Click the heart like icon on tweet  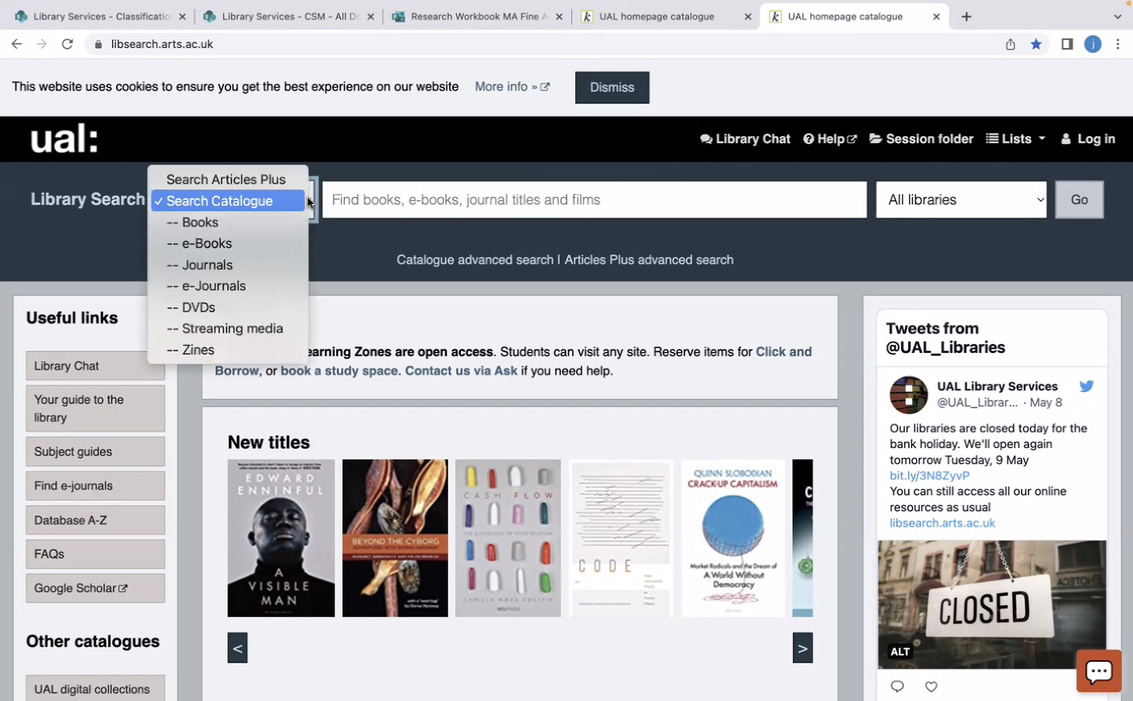(931, 686)
